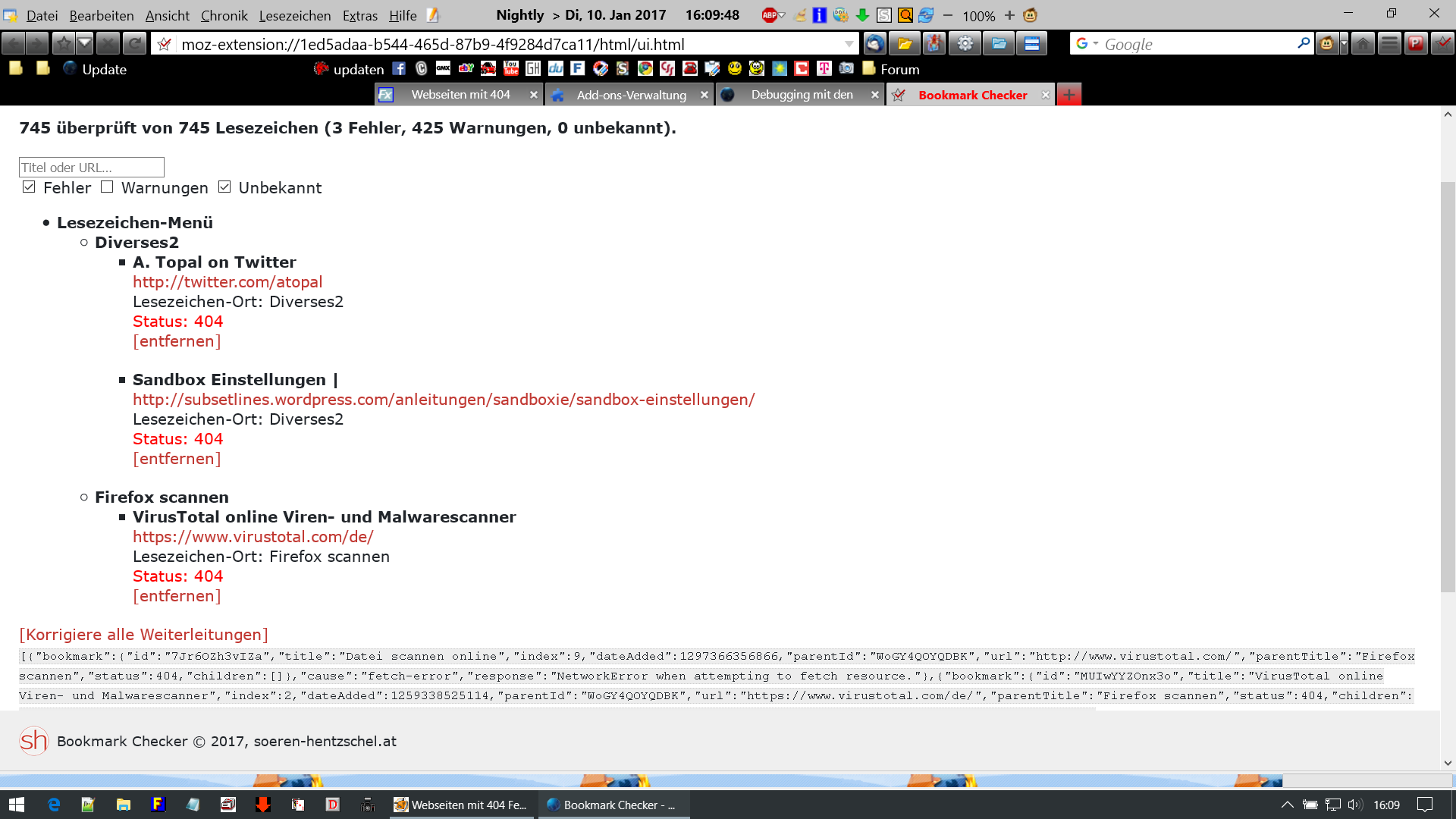Click the Titel oder URL search field
Screen dimensions: 1456x819
[91, 168]
